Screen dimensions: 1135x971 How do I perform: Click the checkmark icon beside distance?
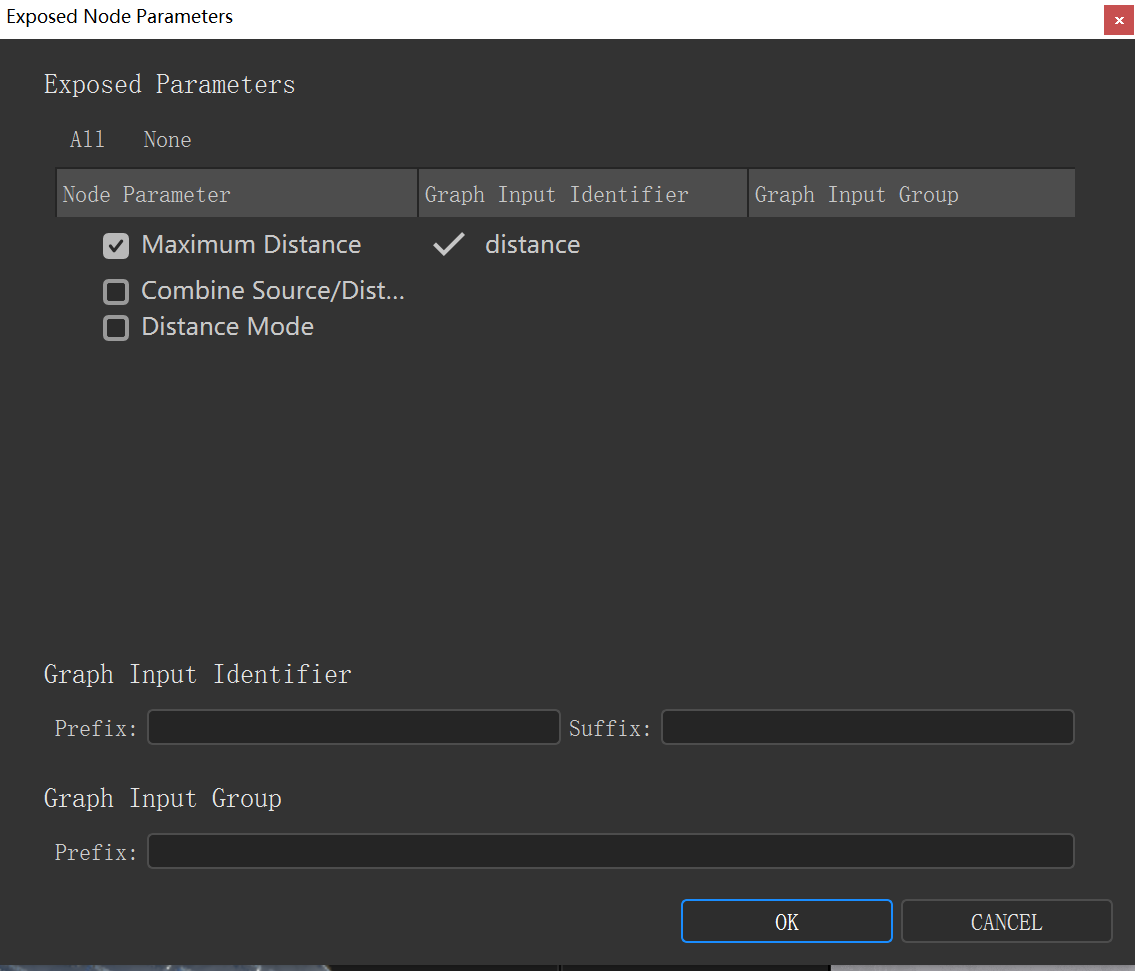tap(449, 245)
